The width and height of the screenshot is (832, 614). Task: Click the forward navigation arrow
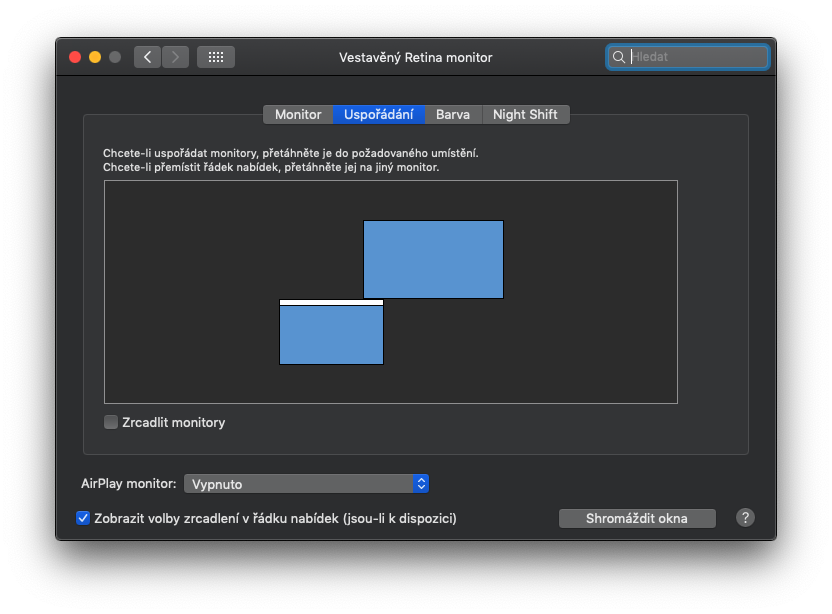tap(175, 57)
